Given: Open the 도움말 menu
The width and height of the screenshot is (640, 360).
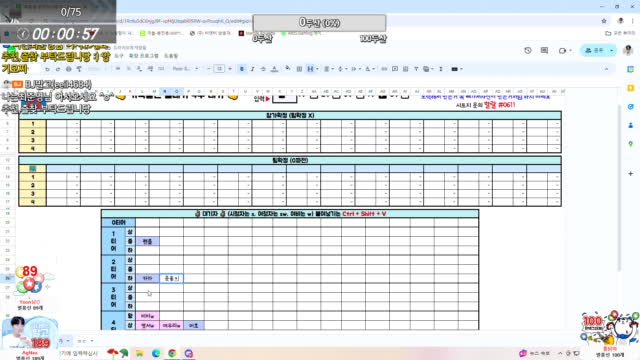Looking at the screenshot, I should [x=171, y=56].
